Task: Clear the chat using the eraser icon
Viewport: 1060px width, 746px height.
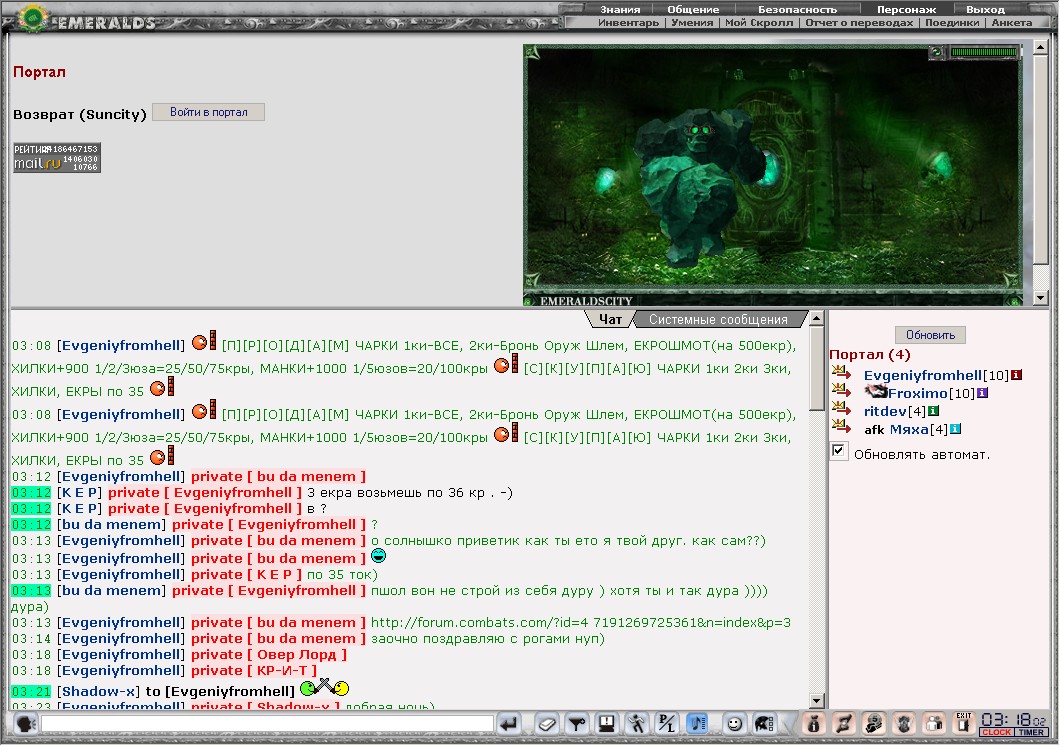Action: click(x=546, y=724)
